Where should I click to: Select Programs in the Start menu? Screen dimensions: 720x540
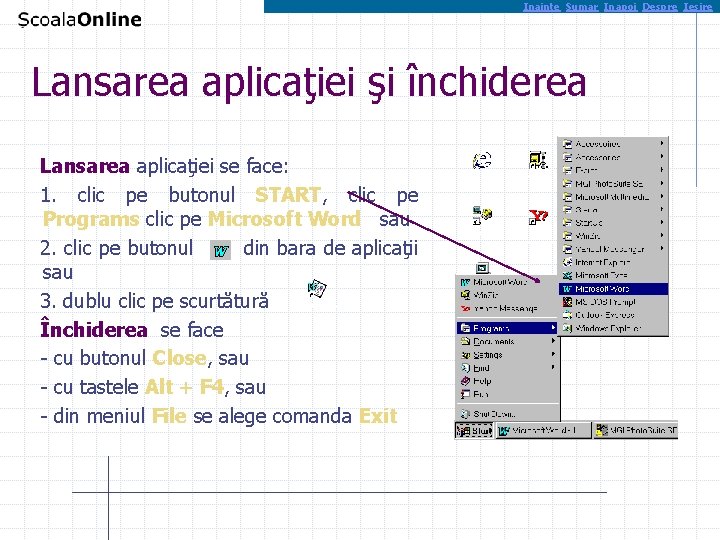507,328
